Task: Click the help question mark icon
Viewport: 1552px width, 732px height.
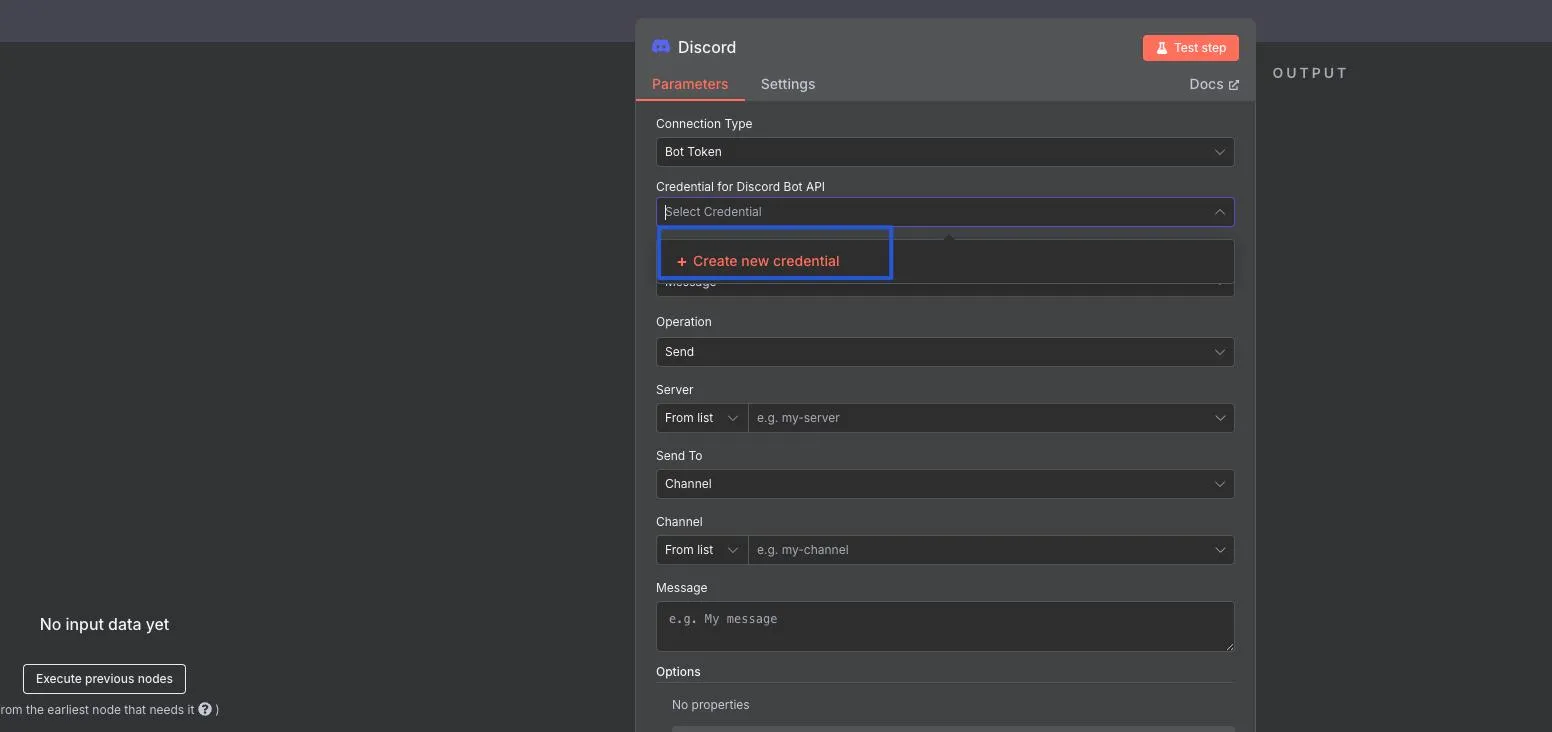Action: pyautogui.click(x=205, y=709)
